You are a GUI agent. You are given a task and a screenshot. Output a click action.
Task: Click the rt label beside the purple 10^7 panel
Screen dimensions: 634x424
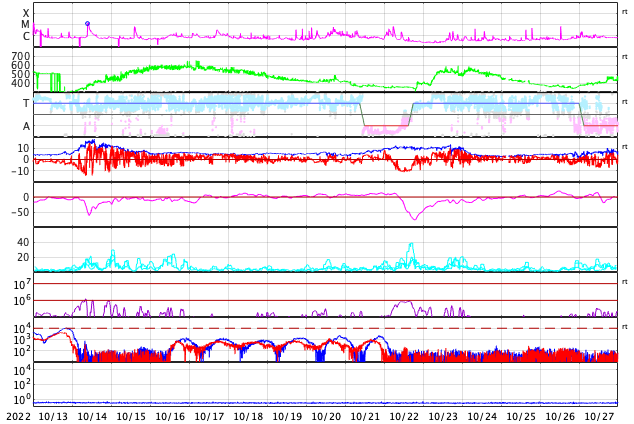click(x=624, y=282)
